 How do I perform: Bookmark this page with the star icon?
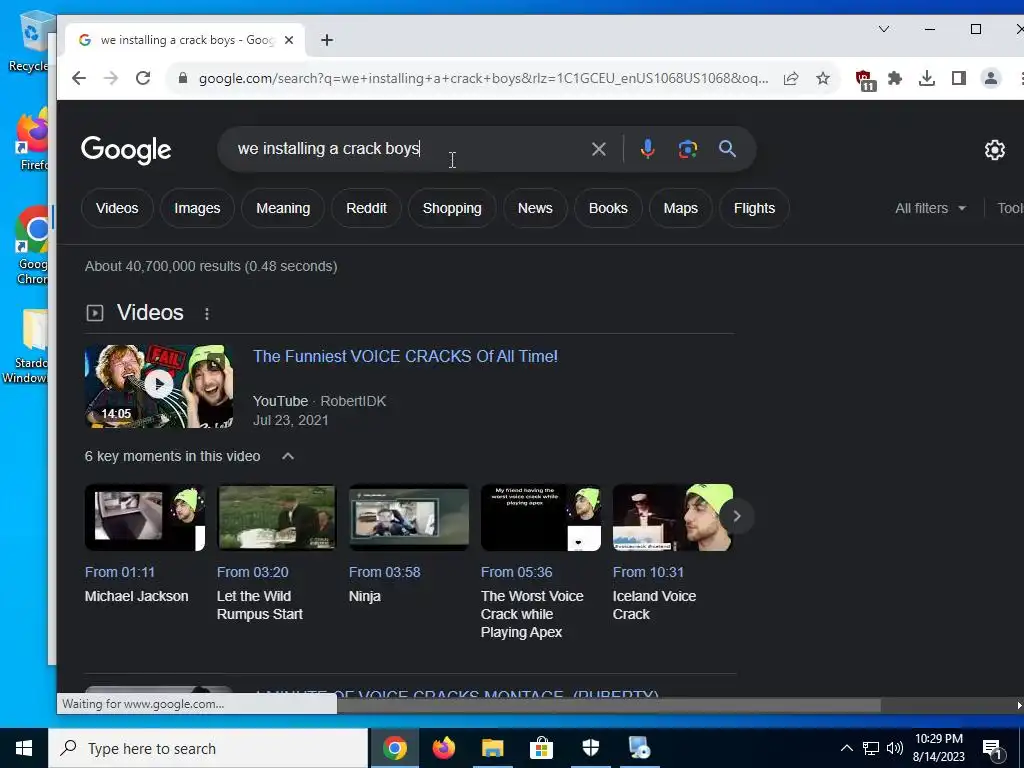coord(823,78)
